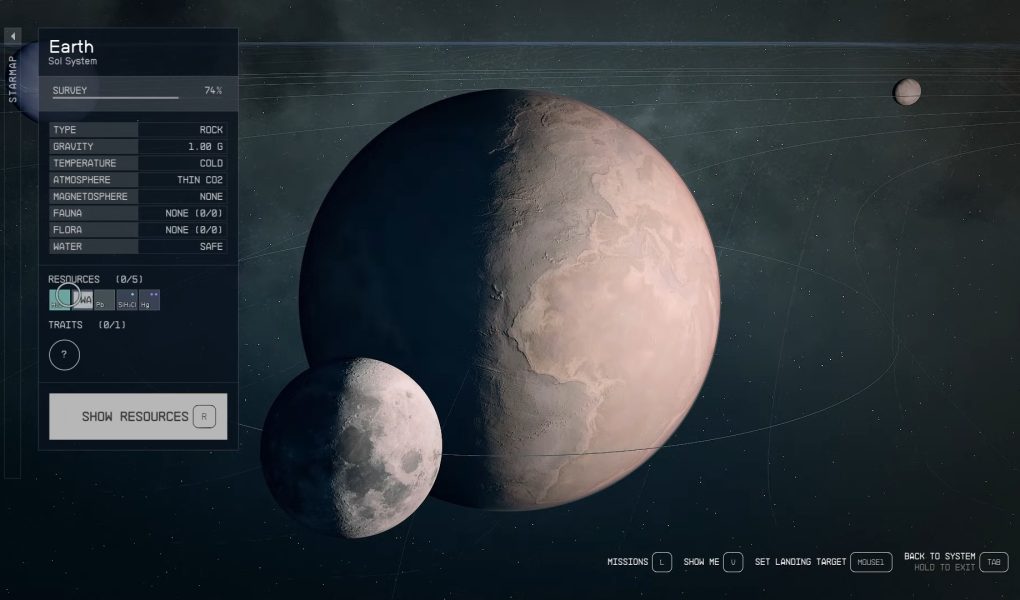1020x600 pixels.
Task: Click the RESOURCES (0/5) heading
Action: click(96, 279)
